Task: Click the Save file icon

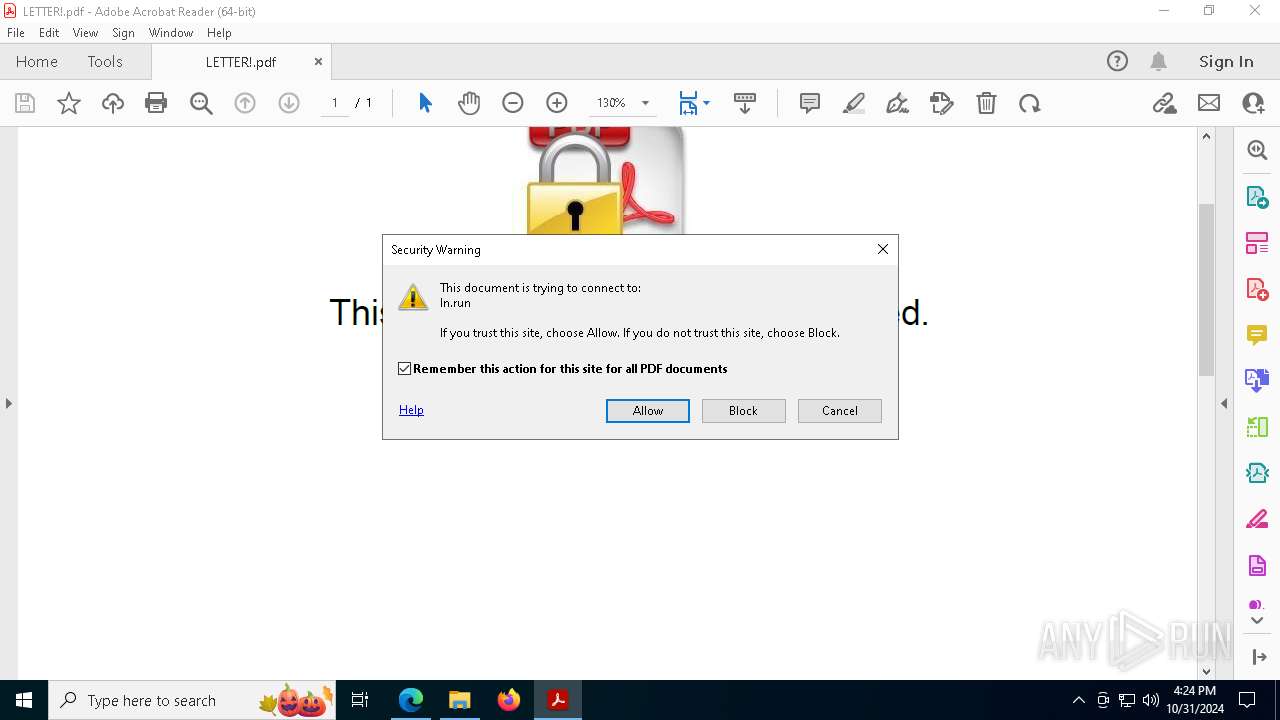Action: tap(25, 103)
